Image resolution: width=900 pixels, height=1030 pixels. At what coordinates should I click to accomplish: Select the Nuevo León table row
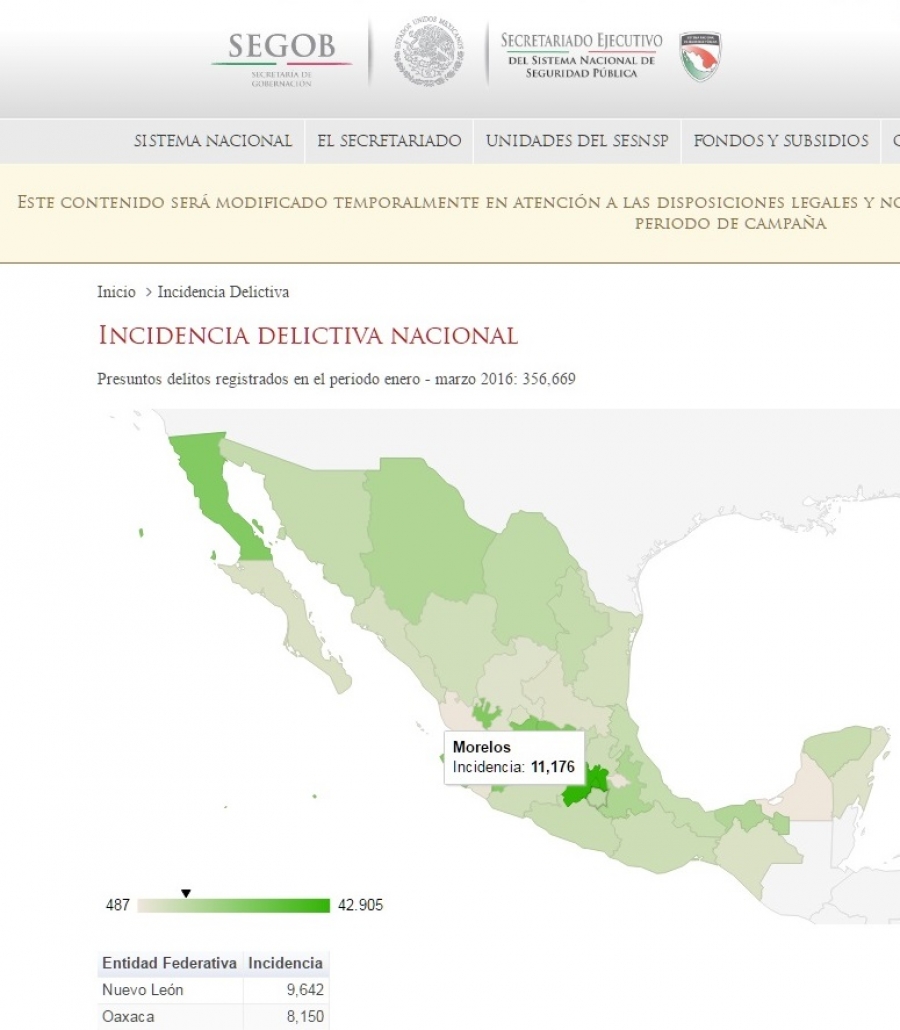click(214, 990)
